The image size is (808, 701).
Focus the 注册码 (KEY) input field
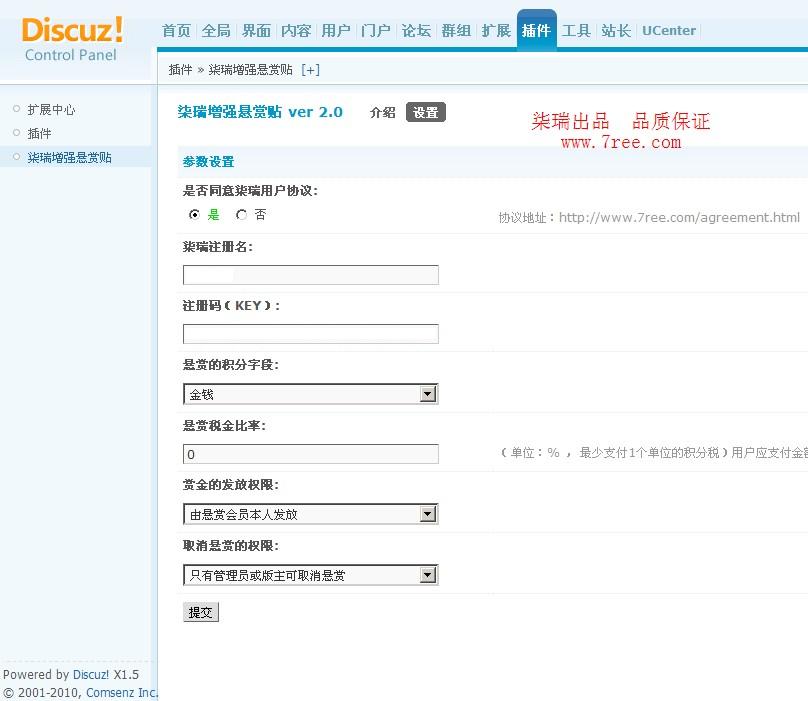tap(311, 334)
